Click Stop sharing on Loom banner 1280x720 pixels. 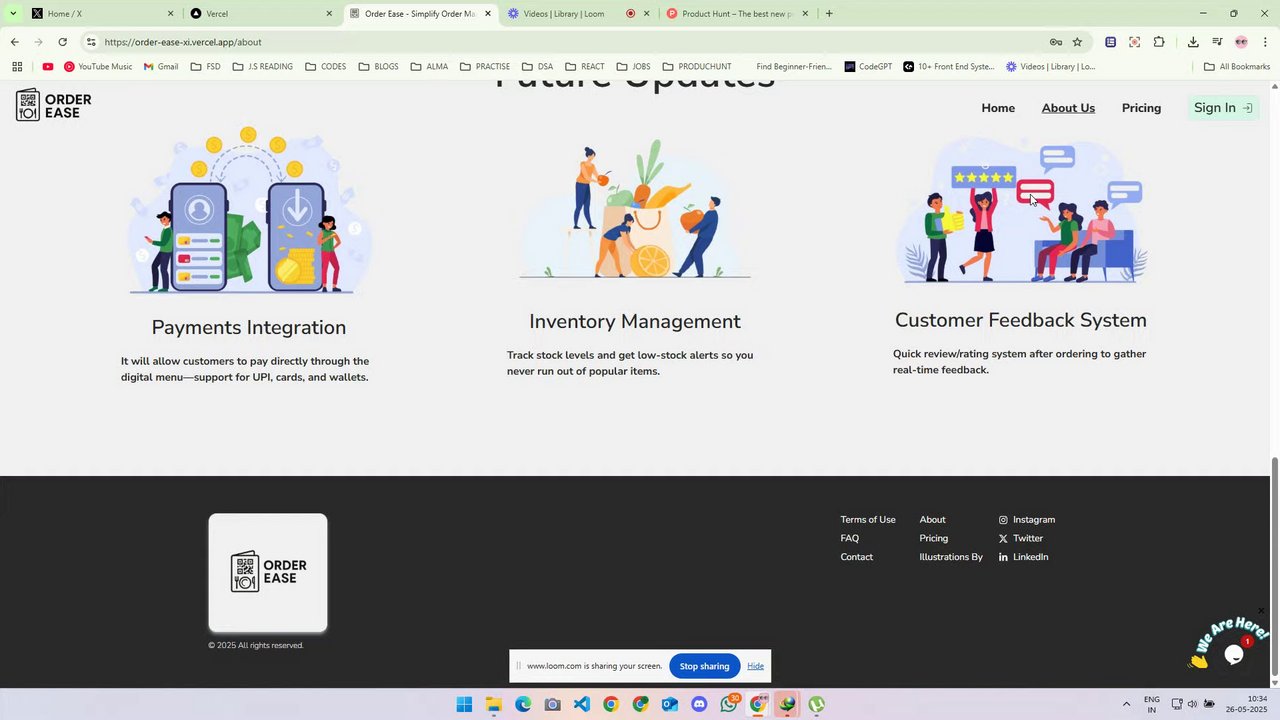click(704, 666)
